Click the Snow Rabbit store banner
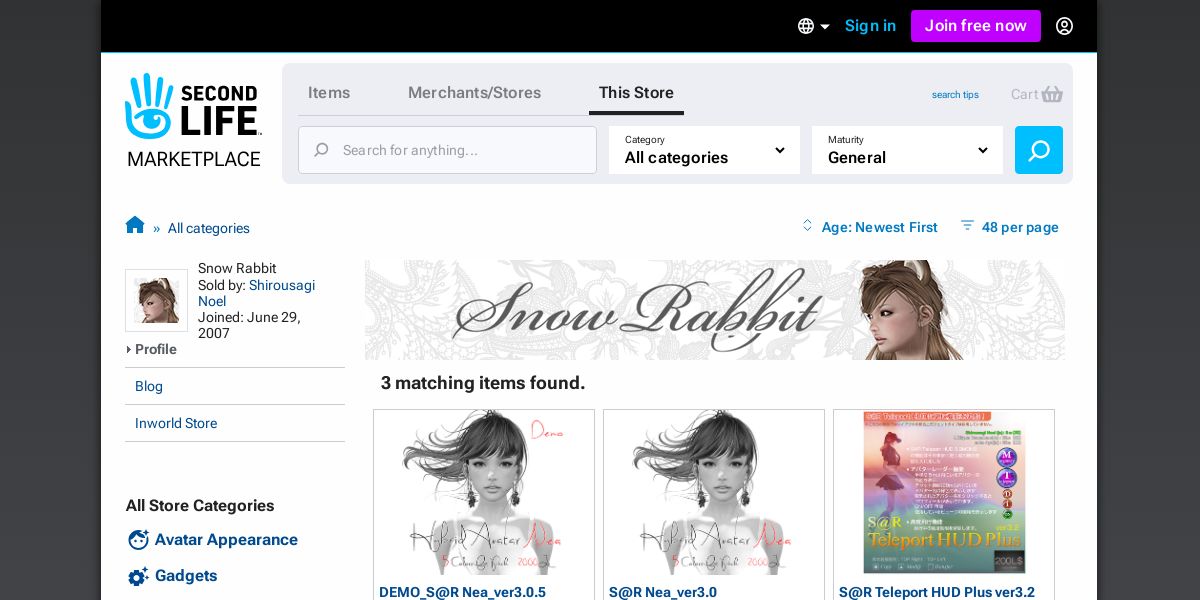The image size is (1200, 600). pos(715,310)
